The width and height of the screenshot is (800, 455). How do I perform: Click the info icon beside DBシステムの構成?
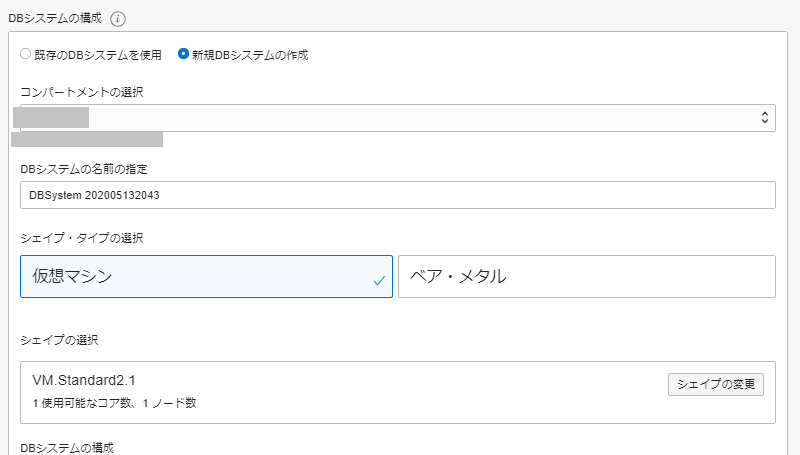coord(119,18)
